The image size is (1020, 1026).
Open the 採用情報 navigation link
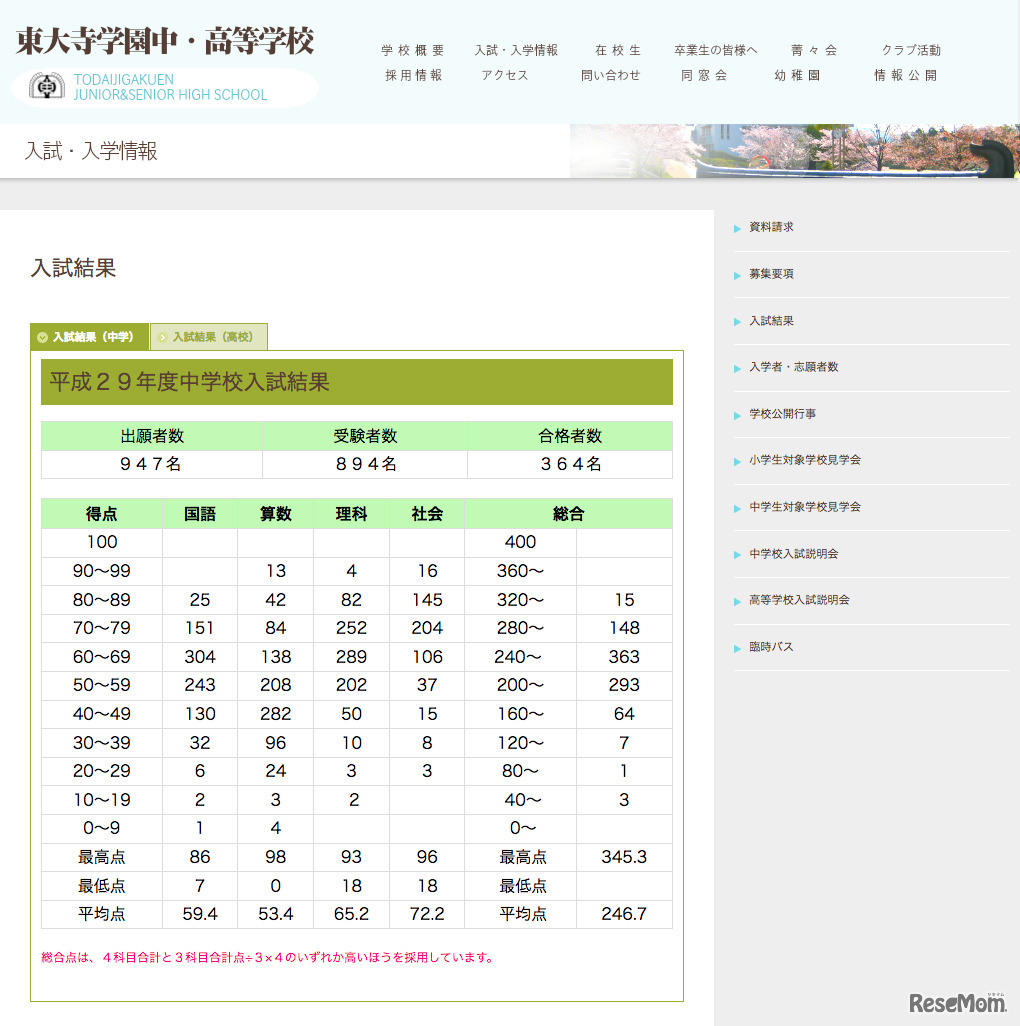[412, 74]
